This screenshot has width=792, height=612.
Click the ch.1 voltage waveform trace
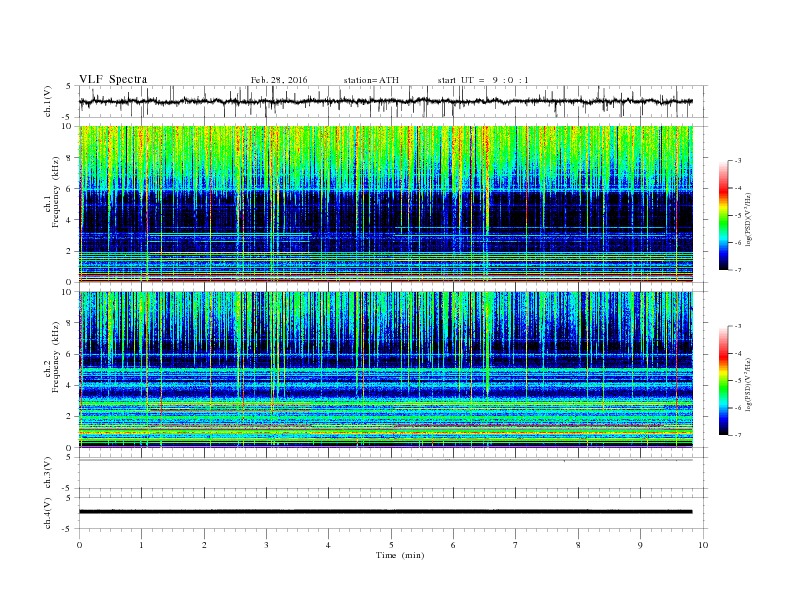(x=385, y=101)
